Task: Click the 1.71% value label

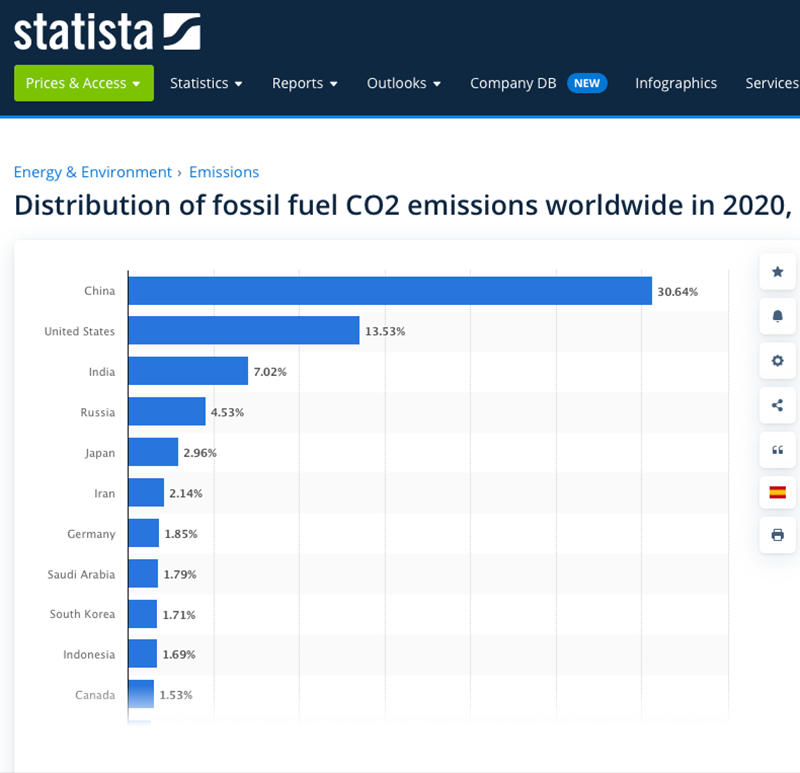Action: [x=179, y=615]
